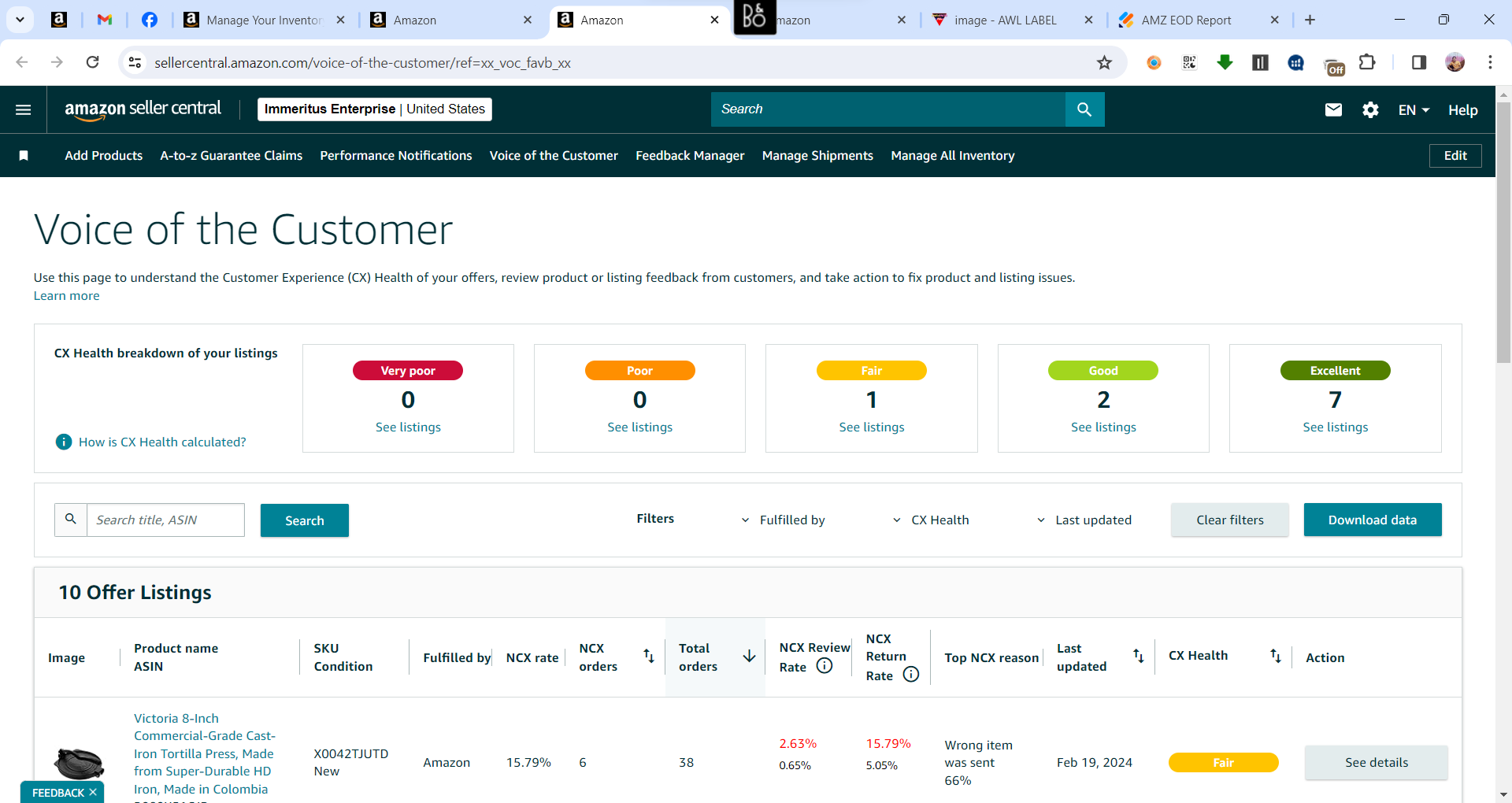The image size is (1512, 803).
Task: Open the EN language dropdown
Action: [x=1414, y=110]
